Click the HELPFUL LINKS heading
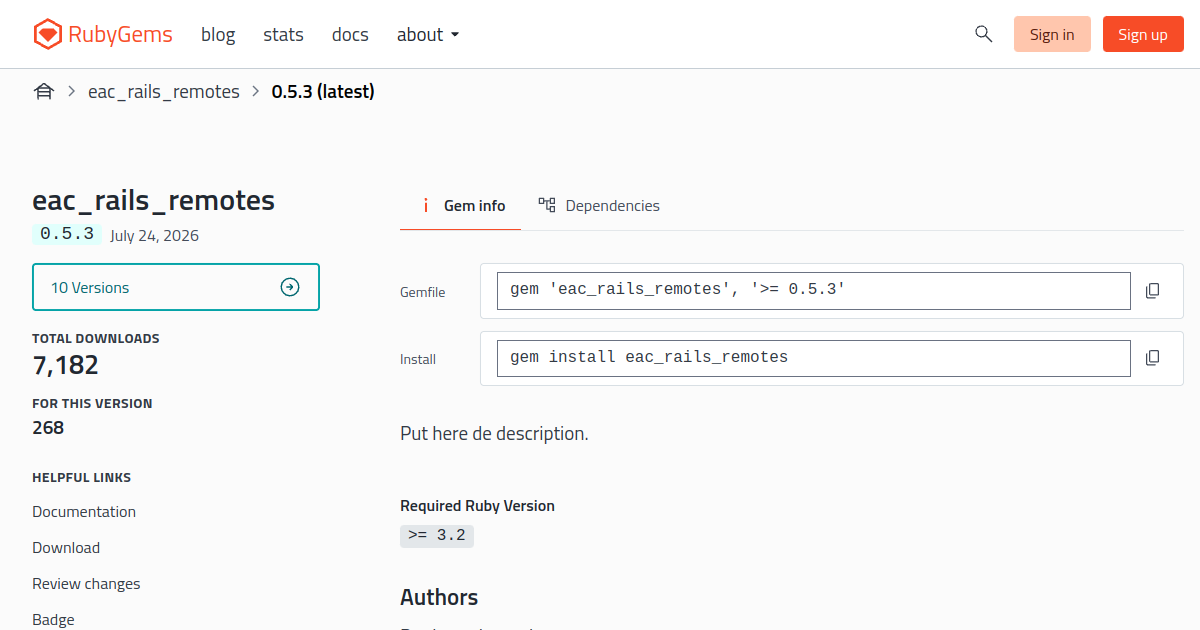 (82, 478)
